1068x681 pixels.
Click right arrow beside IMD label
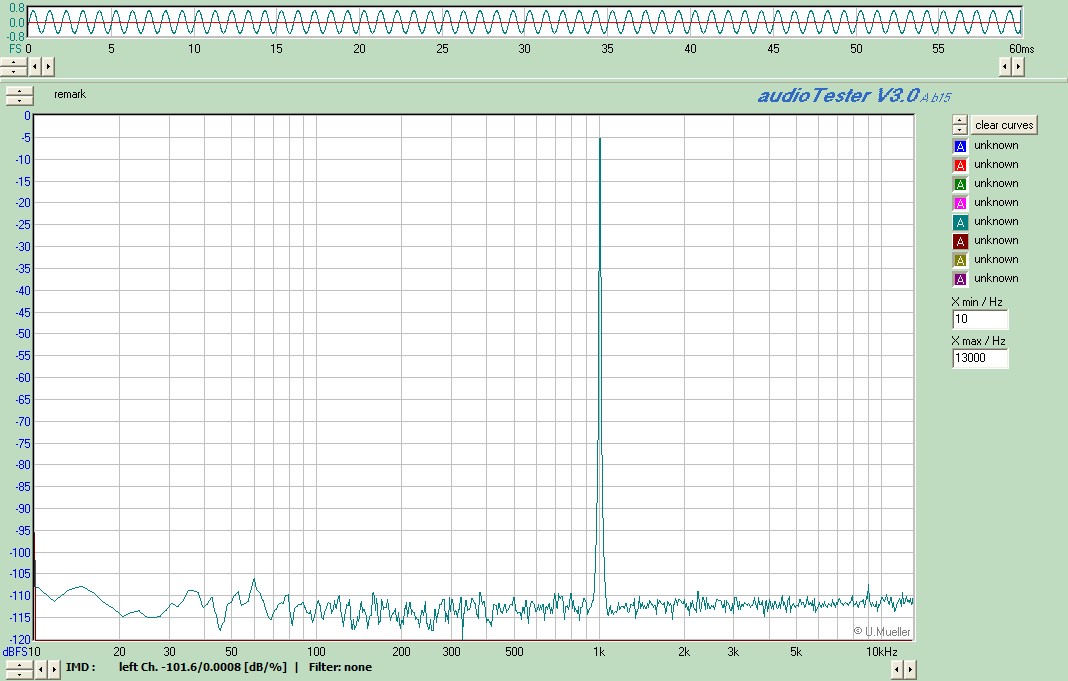[53, 669]
